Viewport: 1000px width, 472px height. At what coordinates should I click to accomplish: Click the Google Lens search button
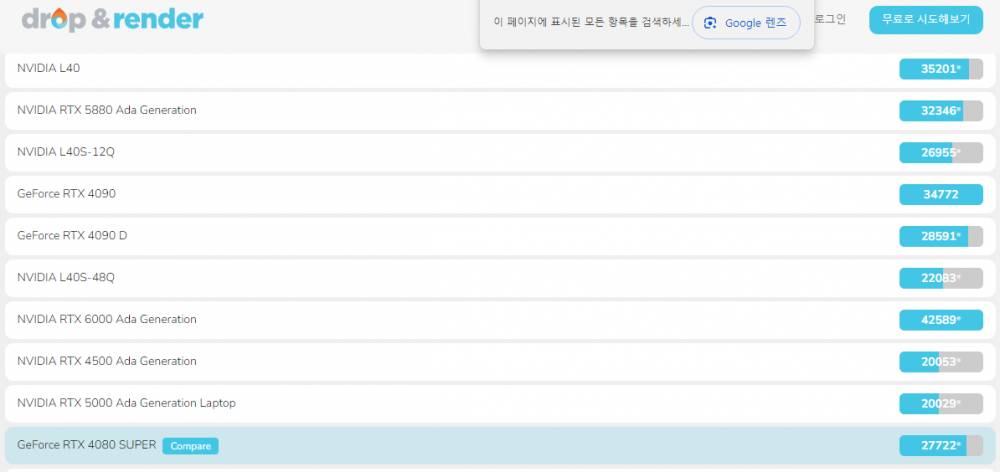coord(746,23)
